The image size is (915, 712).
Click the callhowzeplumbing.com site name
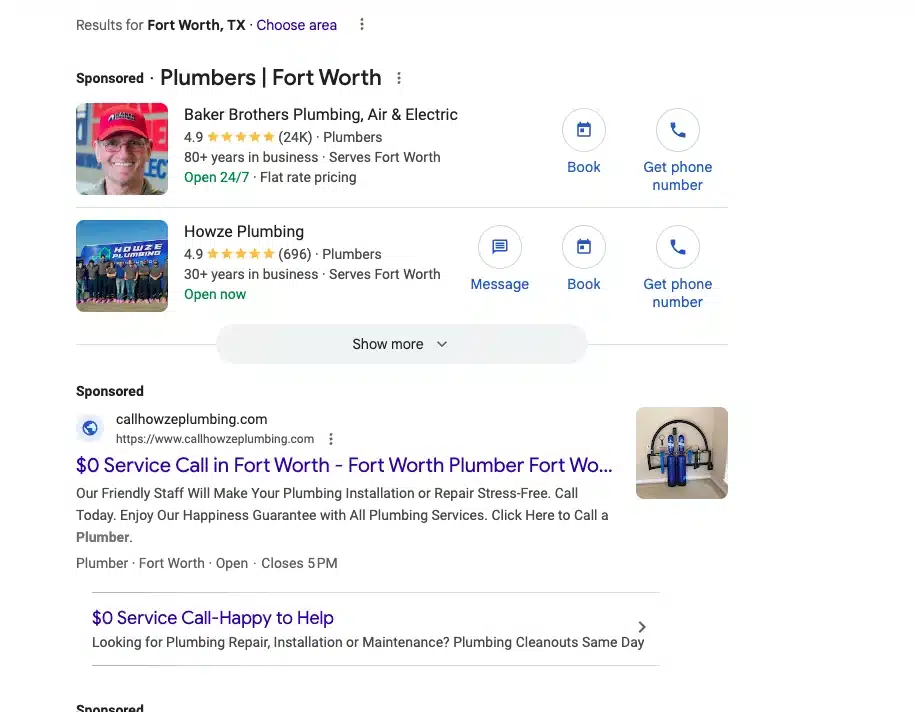tap(191, 419)
